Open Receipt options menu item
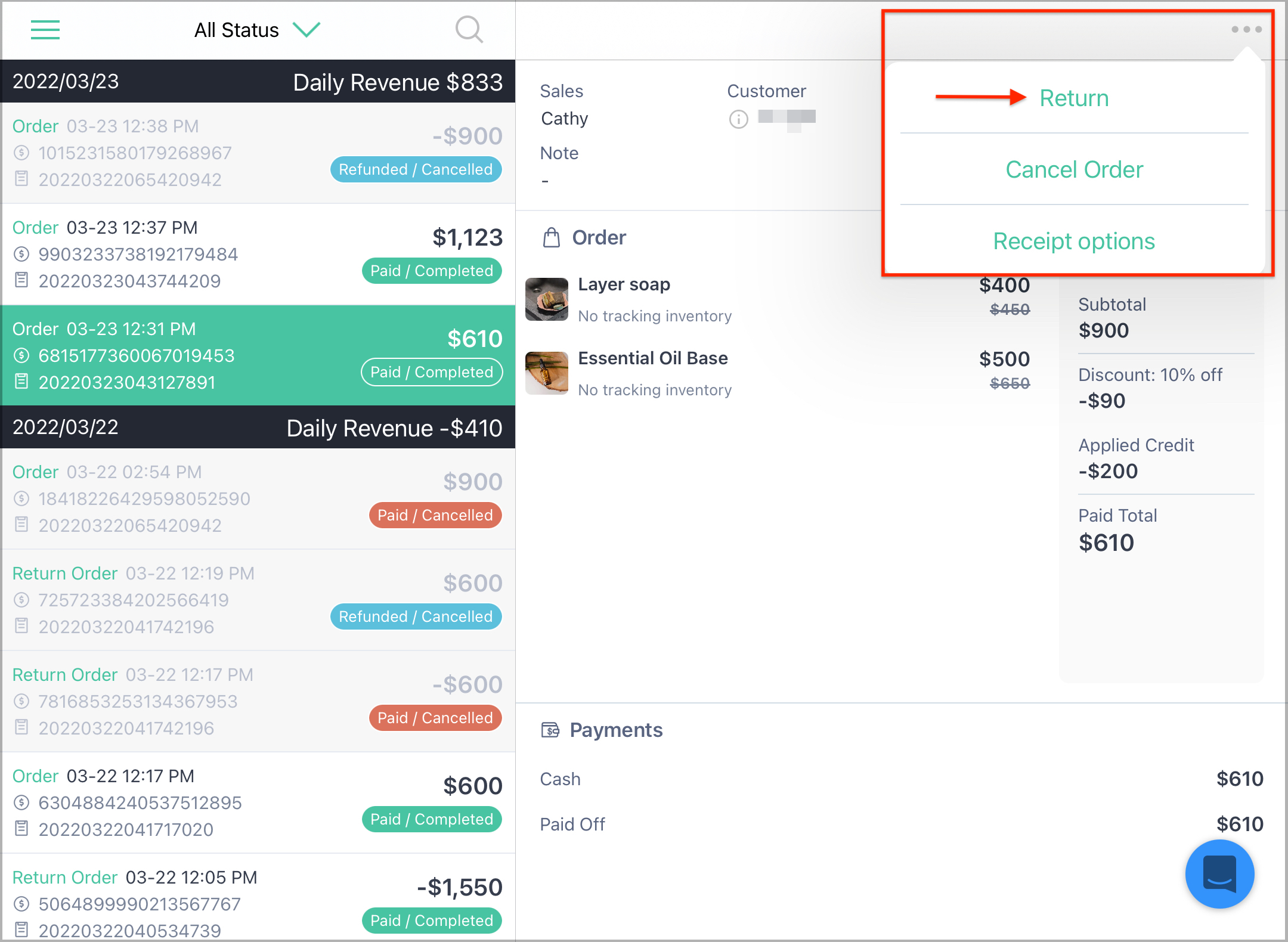The width and height of the screenshot is (1288, 942). click(x=1074, y=241)
